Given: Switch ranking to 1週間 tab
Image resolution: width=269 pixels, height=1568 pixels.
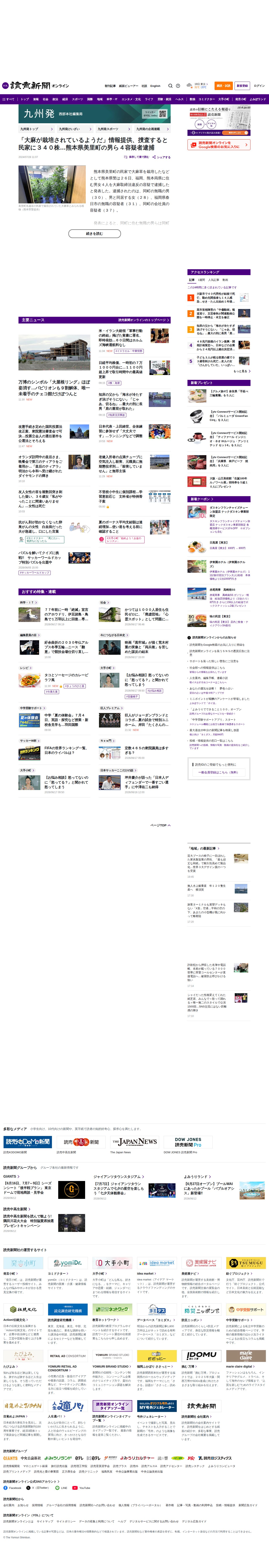Looking at the screenshot, I should coord(202,280).
